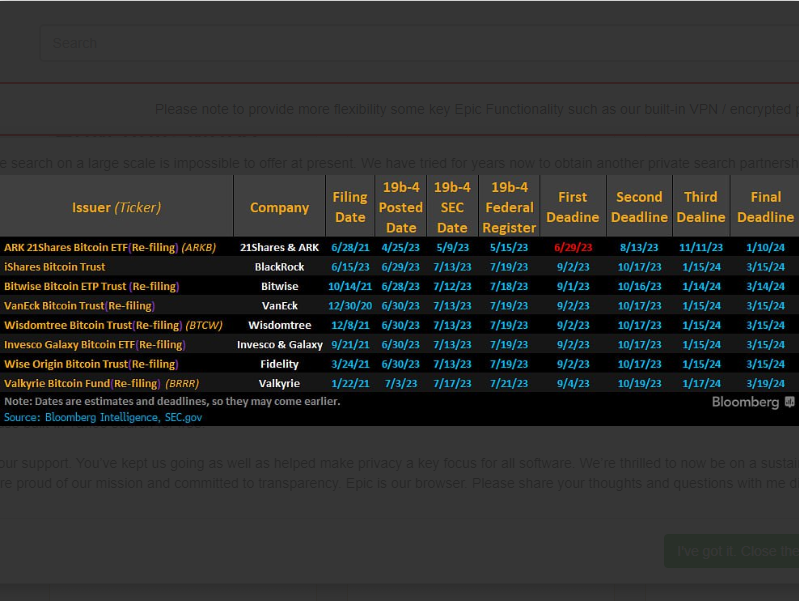Viewport: 799px width, 601px height.
Task: Click the 11/11/23 third deadline cell
Action: (x=701, y=247)
